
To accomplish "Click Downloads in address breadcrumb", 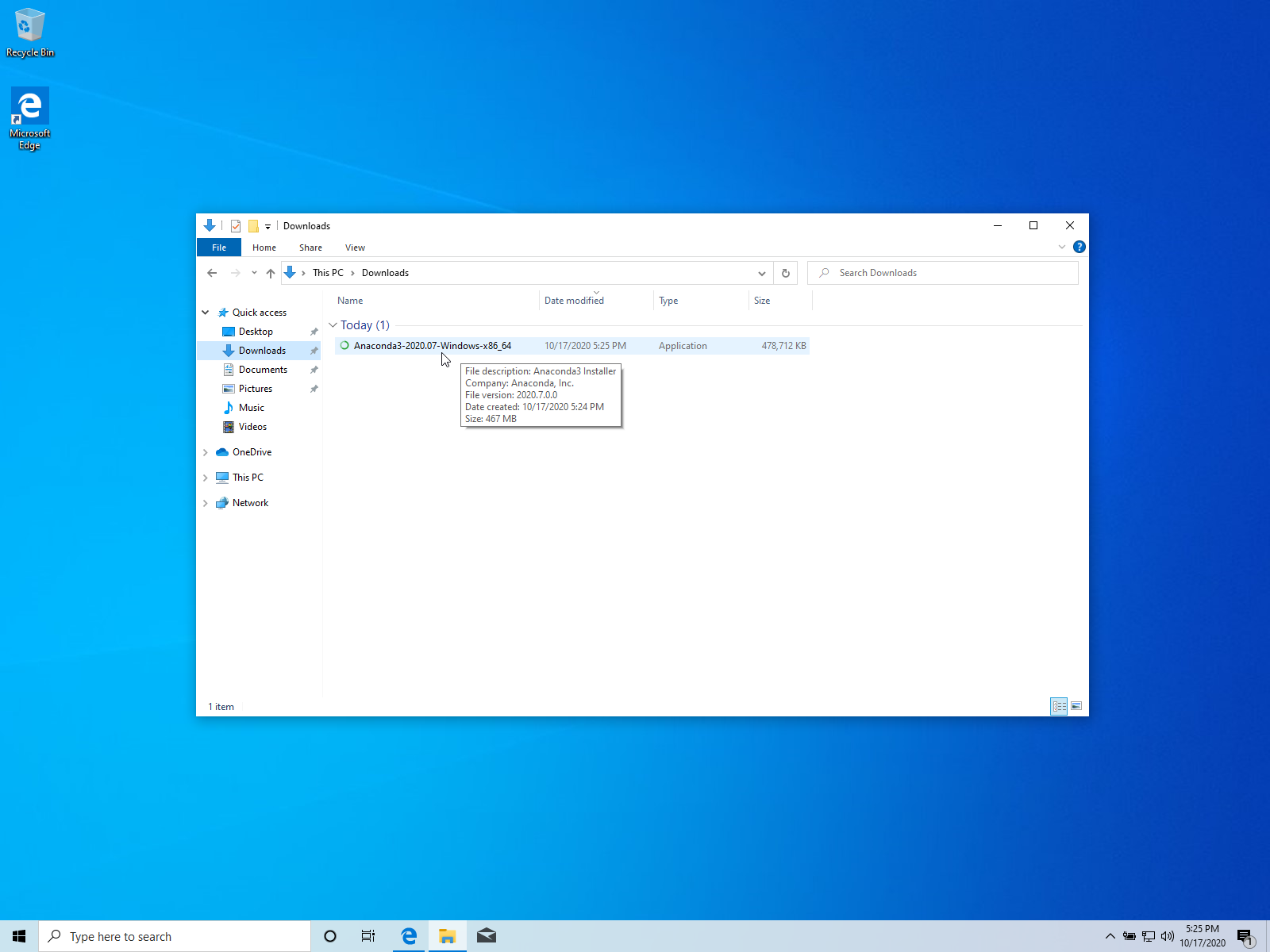I will (x=385, y=273).
